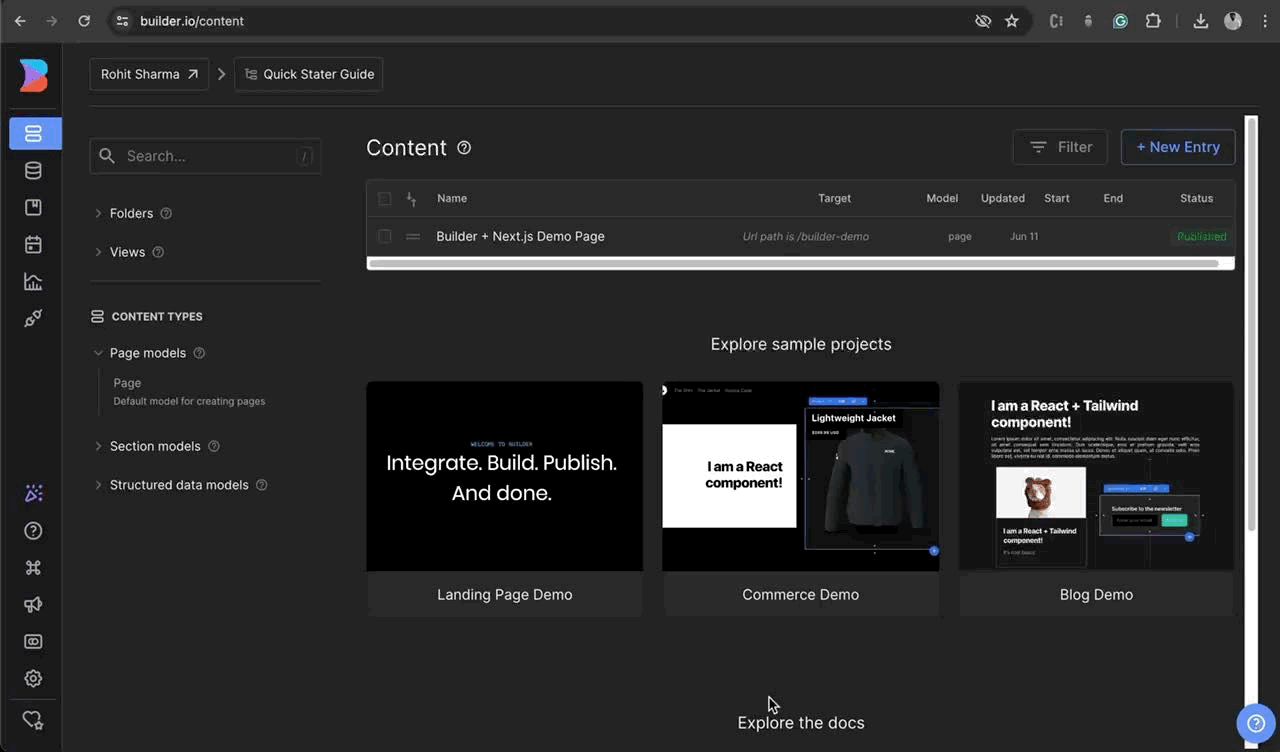Open the Content section in sidebar

pos(35,133)
